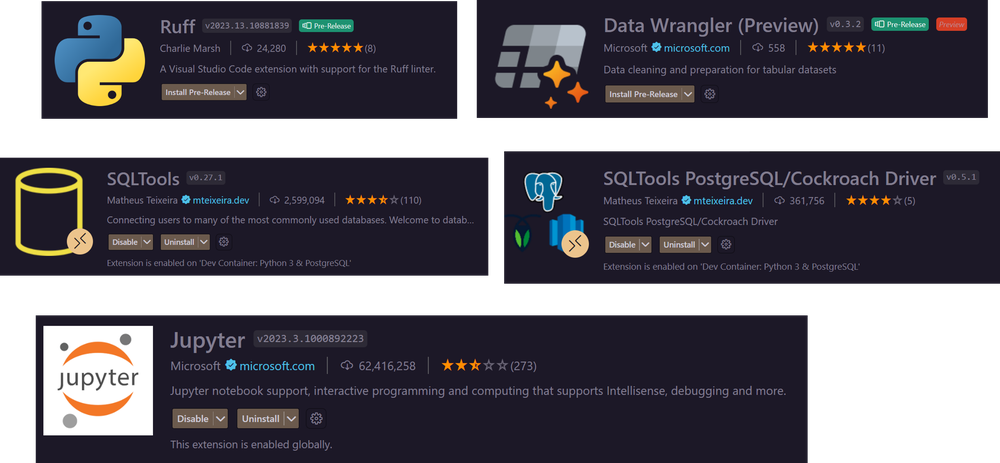This screenshot has height=463, width=1000.
Task: Disable the SQLTools extension
Action: (x=125, y=242)
